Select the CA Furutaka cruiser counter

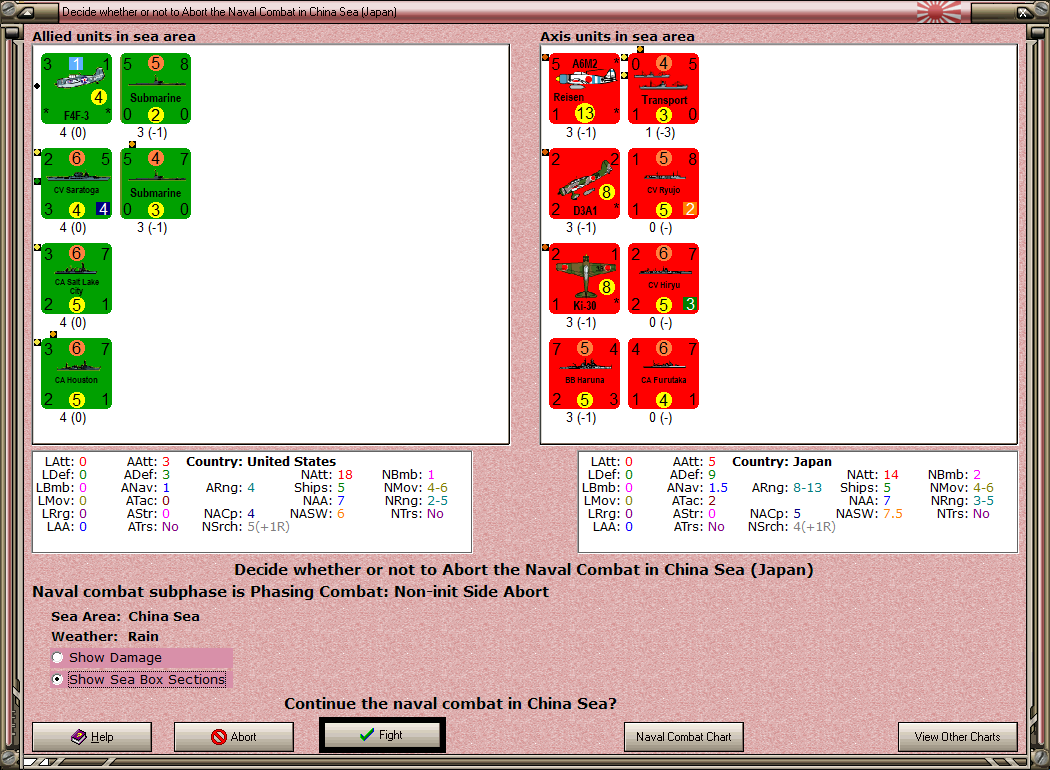pyautogui.click(x=664, y=374)
